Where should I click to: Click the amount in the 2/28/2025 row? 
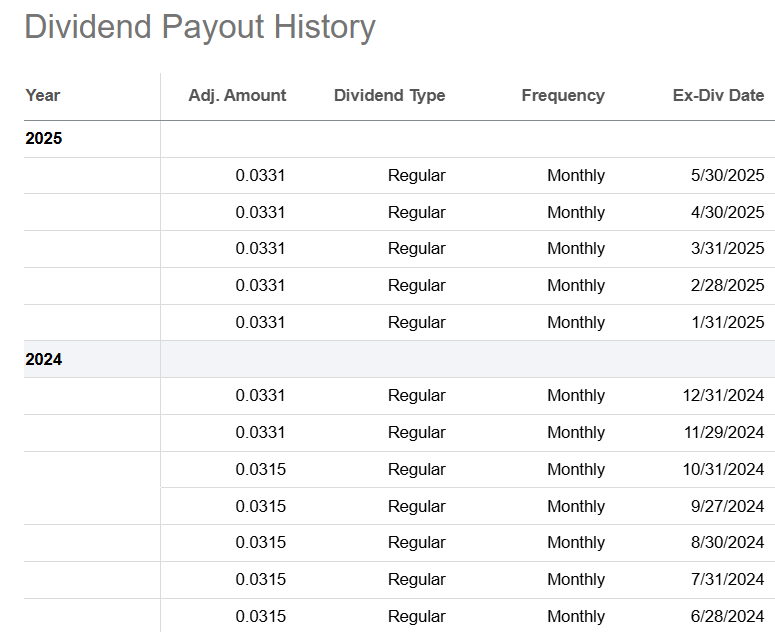[260, 286]
